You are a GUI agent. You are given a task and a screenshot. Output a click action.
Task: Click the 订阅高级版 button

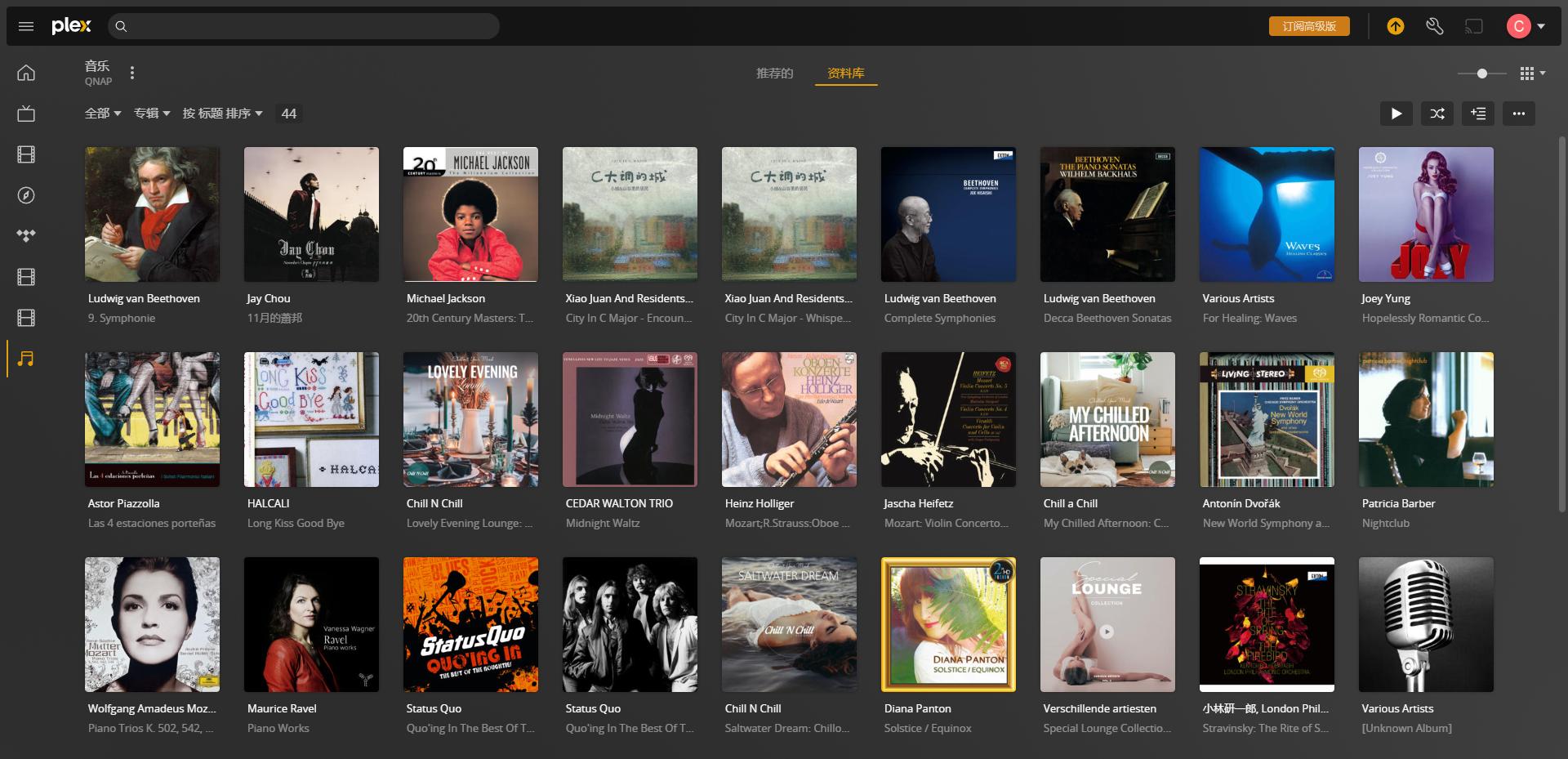(1309, 26)
